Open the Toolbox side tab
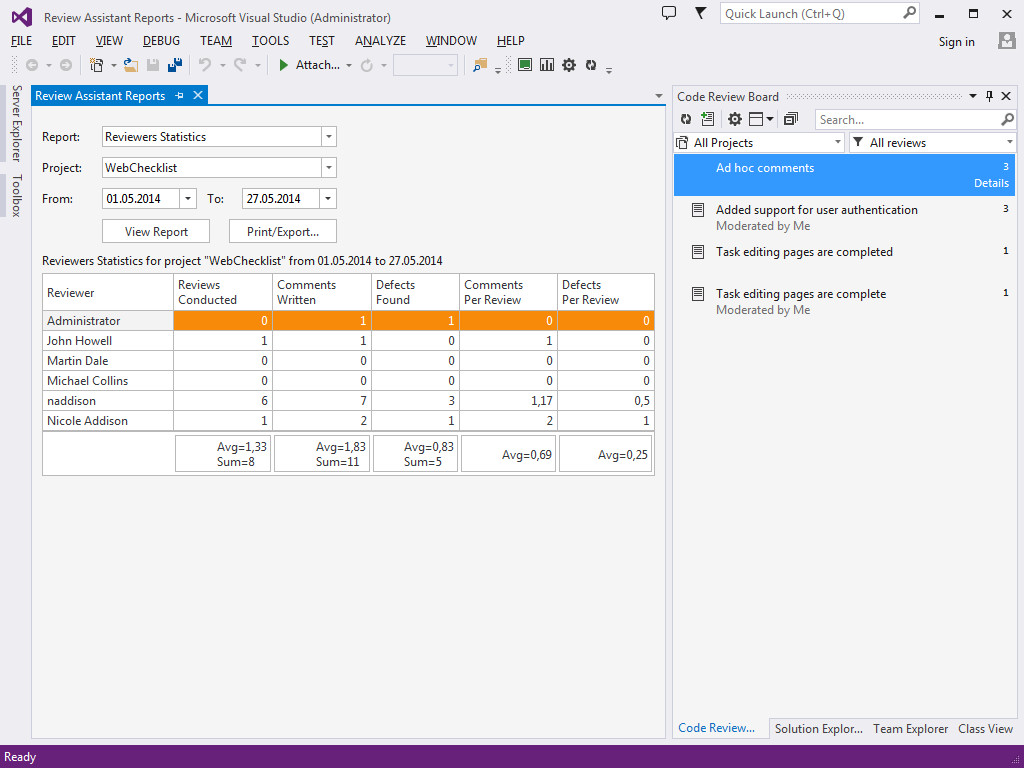 point(16,195)
